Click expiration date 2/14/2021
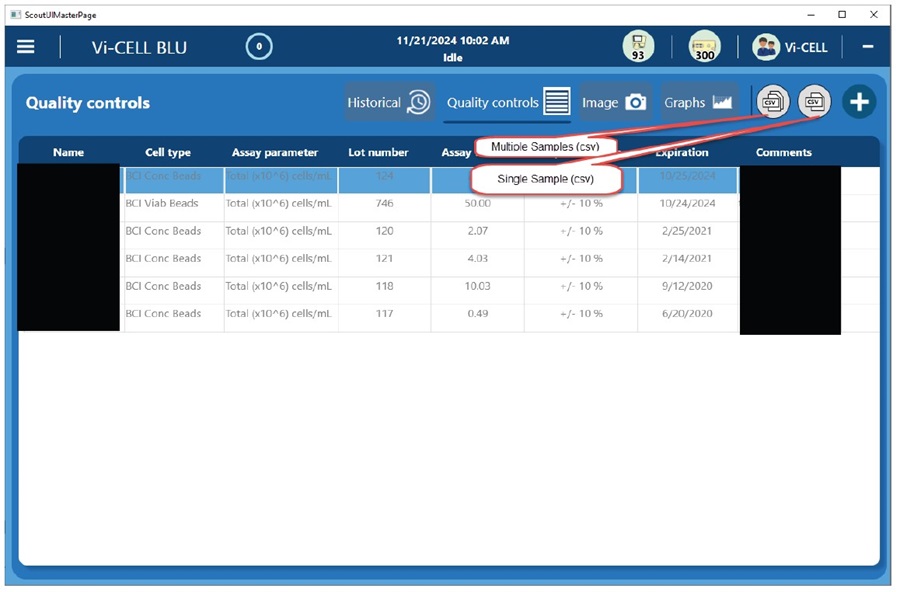 click(686, 258)
